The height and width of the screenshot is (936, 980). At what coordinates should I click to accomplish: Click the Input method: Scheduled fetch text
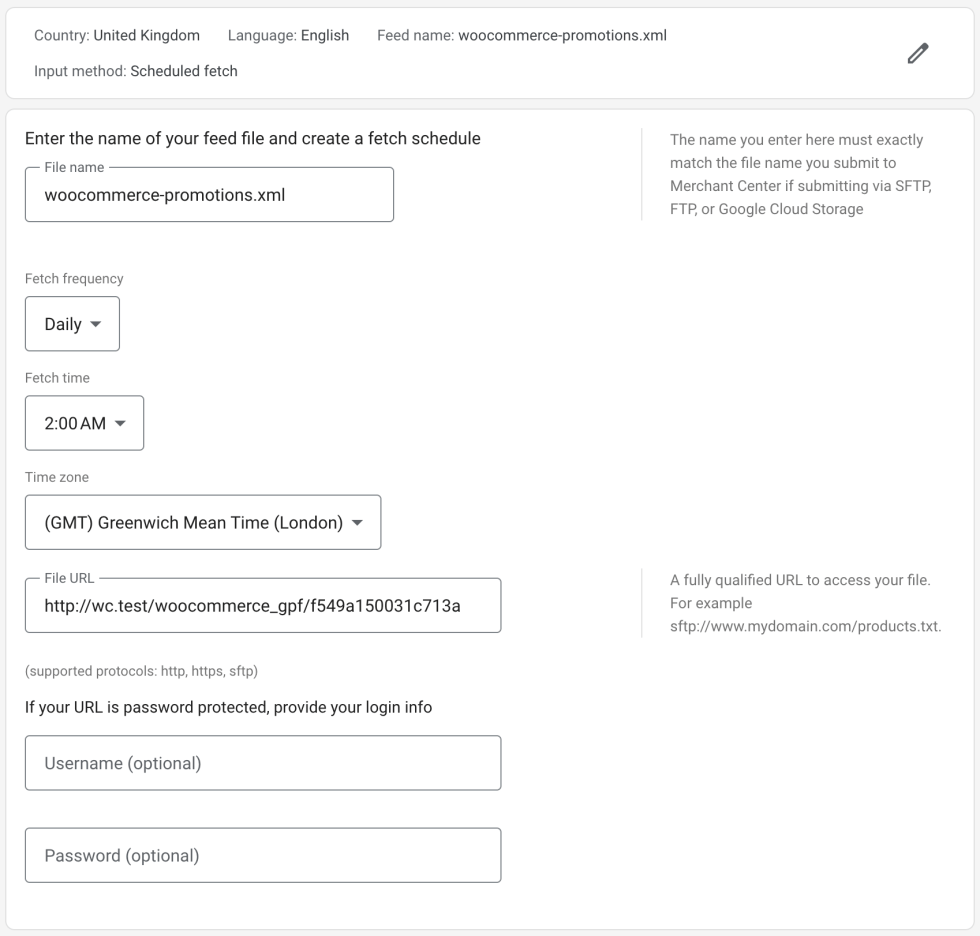point(136,71)
